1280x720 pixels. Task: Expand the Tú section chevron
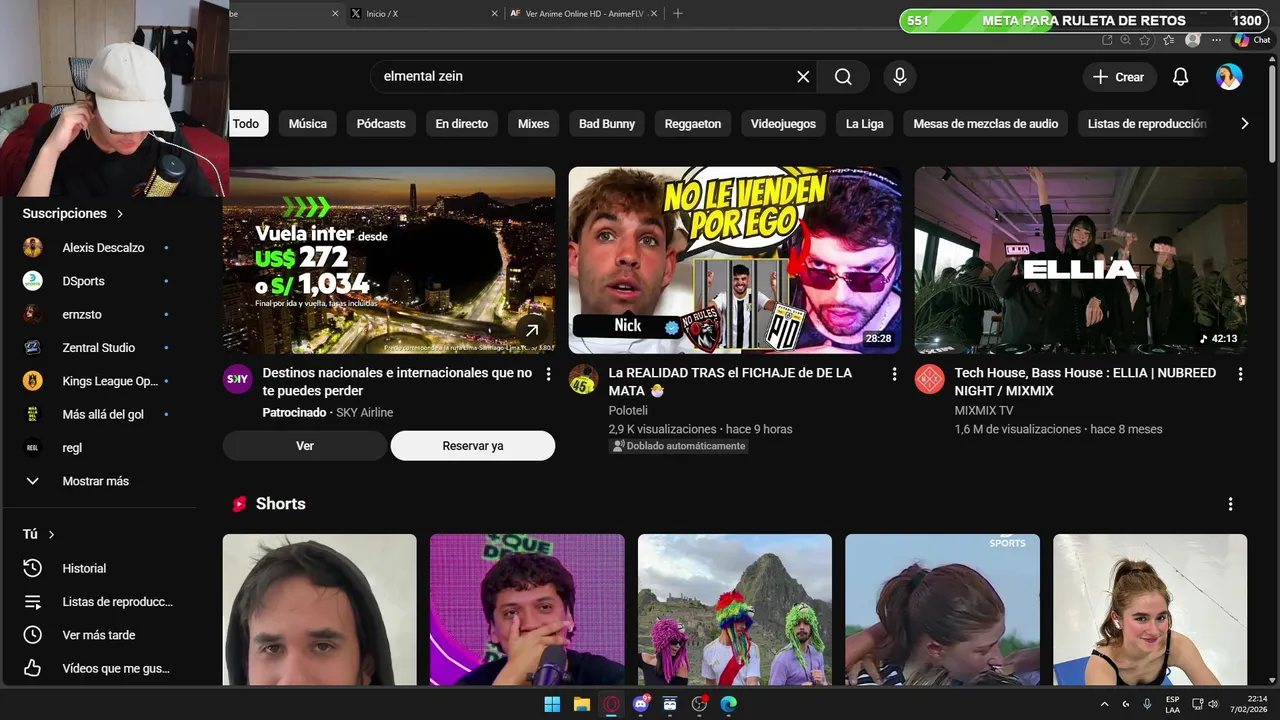(x=51, y=535)
